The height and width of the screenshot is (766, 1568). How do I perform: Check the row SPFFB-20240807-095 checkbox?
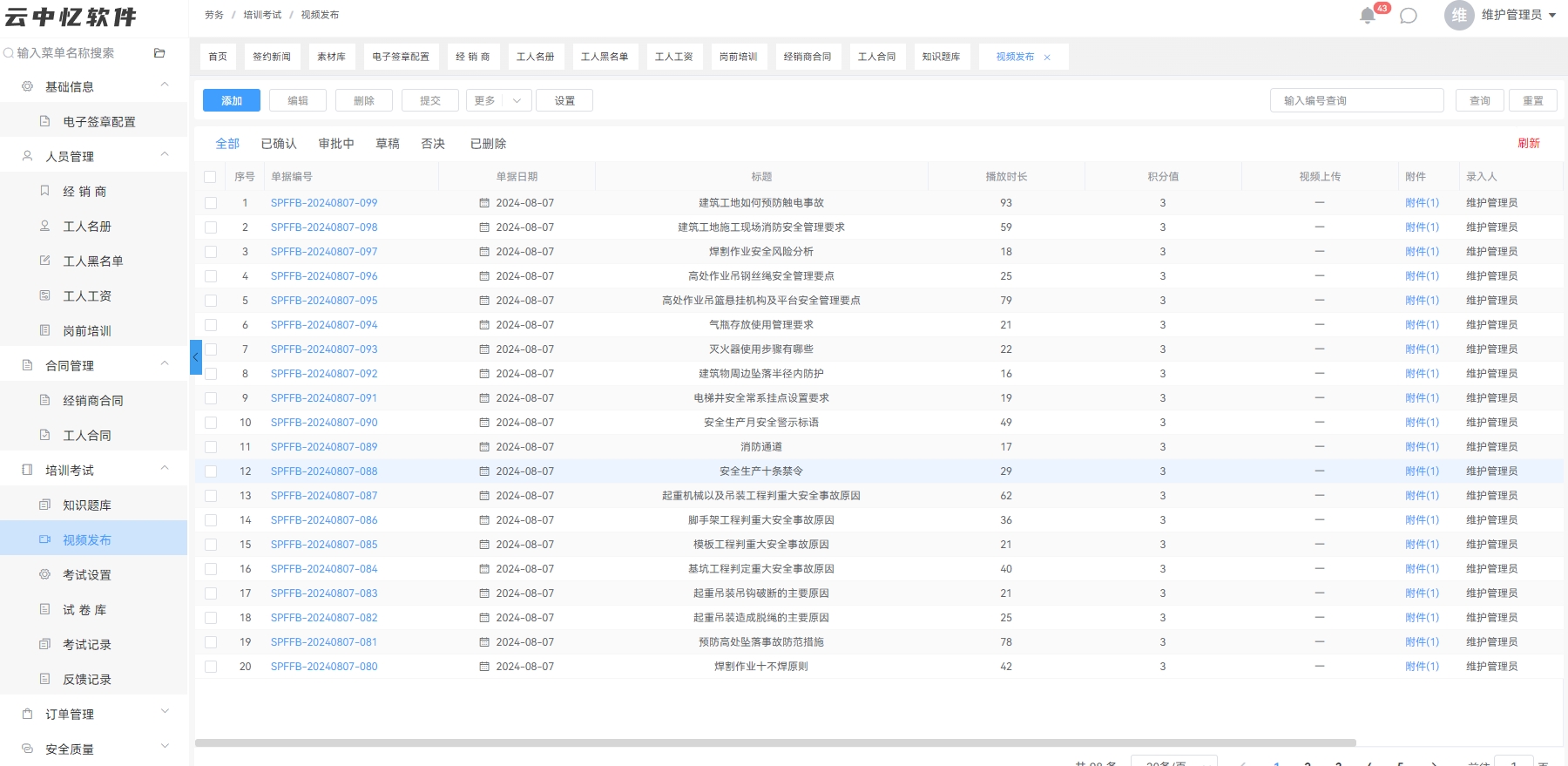pyautogui.click(x=210, y=301)
